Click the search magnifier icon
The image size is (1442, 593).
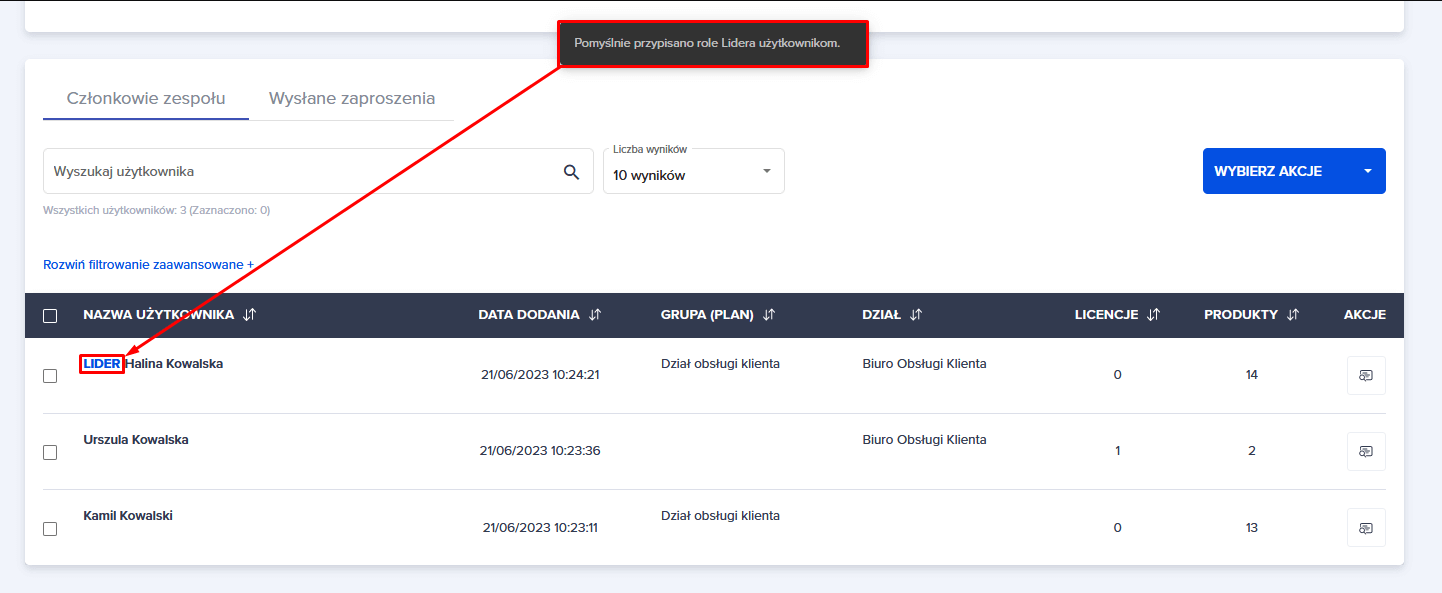click(571, 172)
